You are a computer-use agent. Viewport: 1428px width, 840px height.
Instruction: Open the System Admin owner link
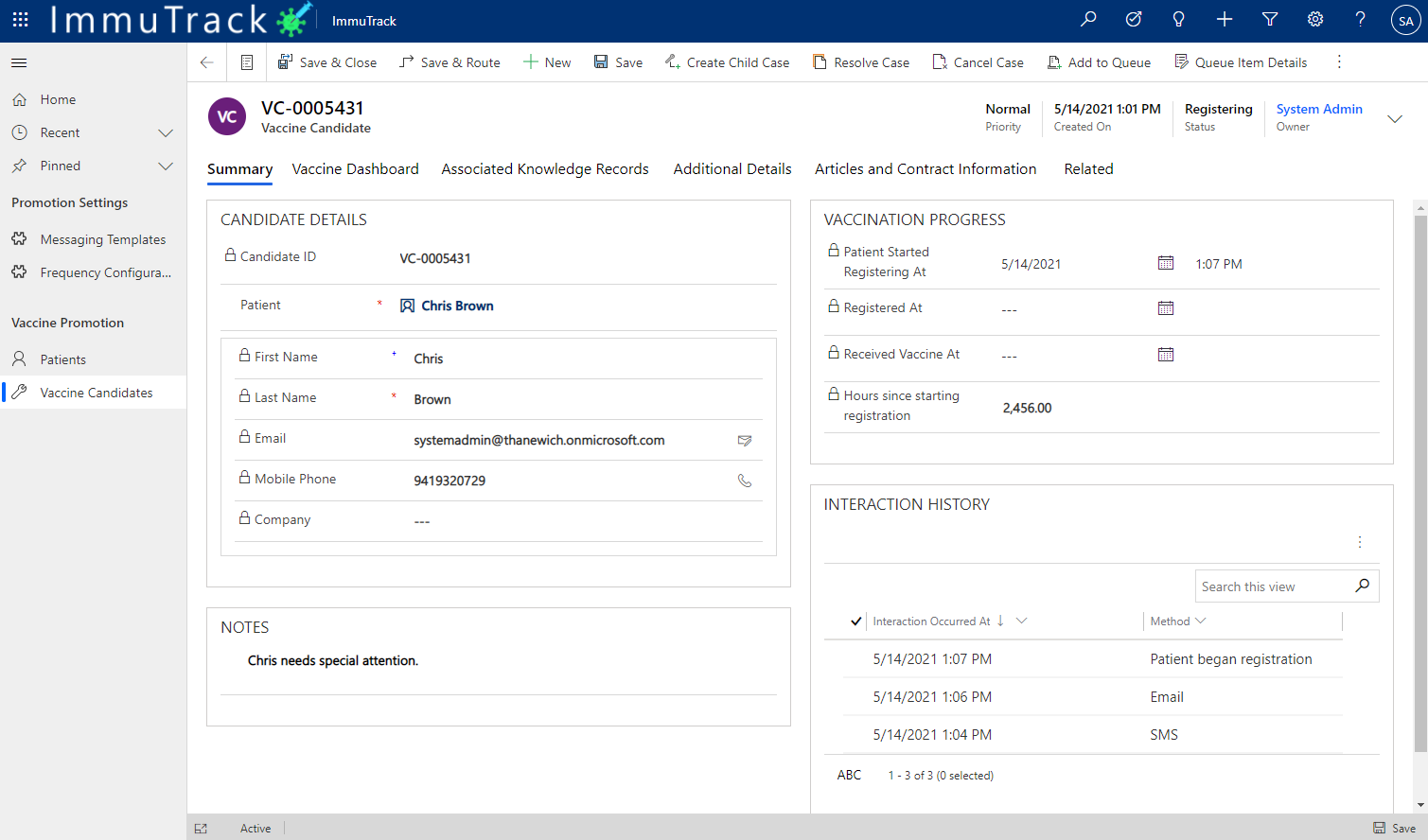coord(1319,109)
